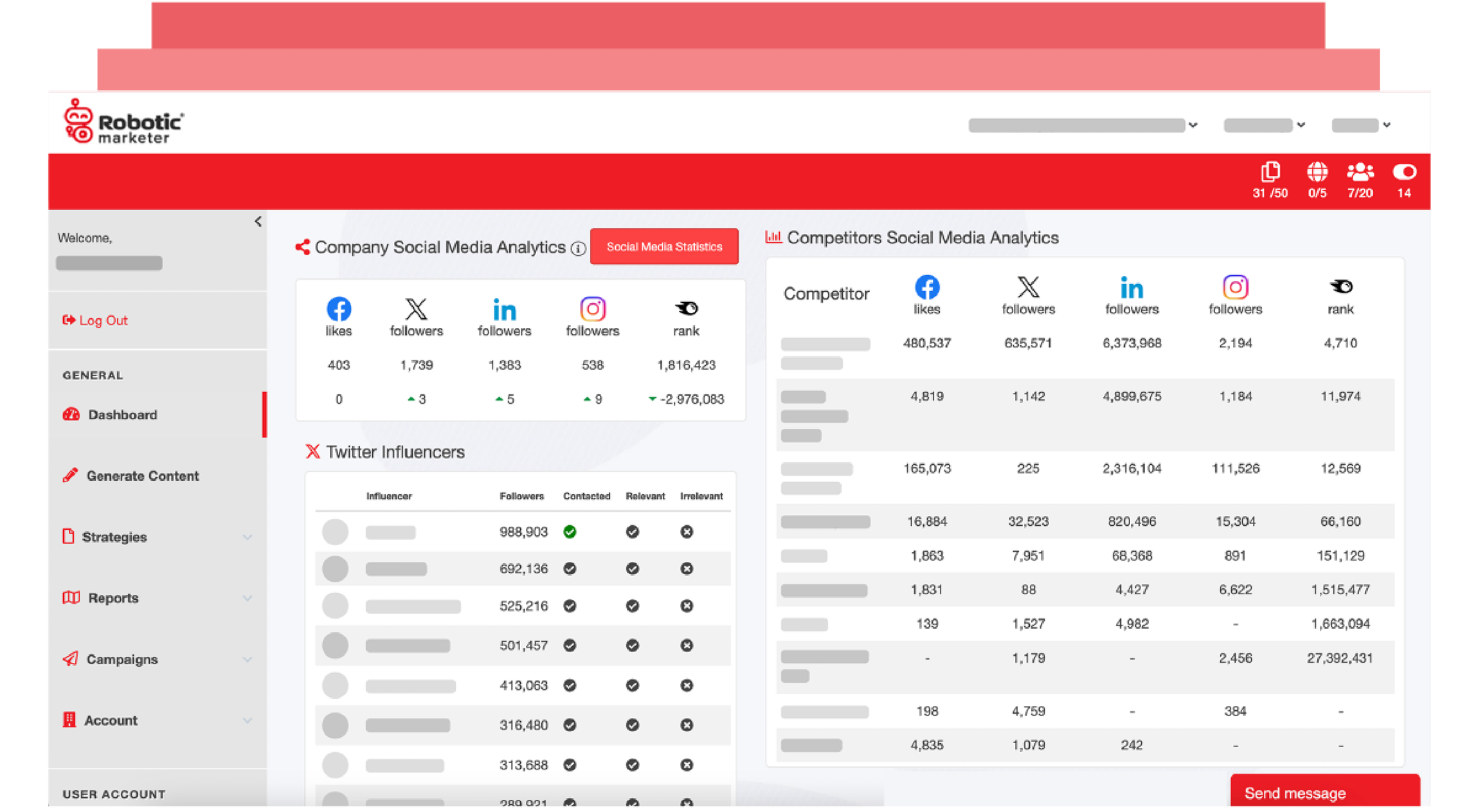Click the globe icon showing 0/5
Image resolution: width=1478 pixels, height=812 pixels.
(x=1317, y=172)
